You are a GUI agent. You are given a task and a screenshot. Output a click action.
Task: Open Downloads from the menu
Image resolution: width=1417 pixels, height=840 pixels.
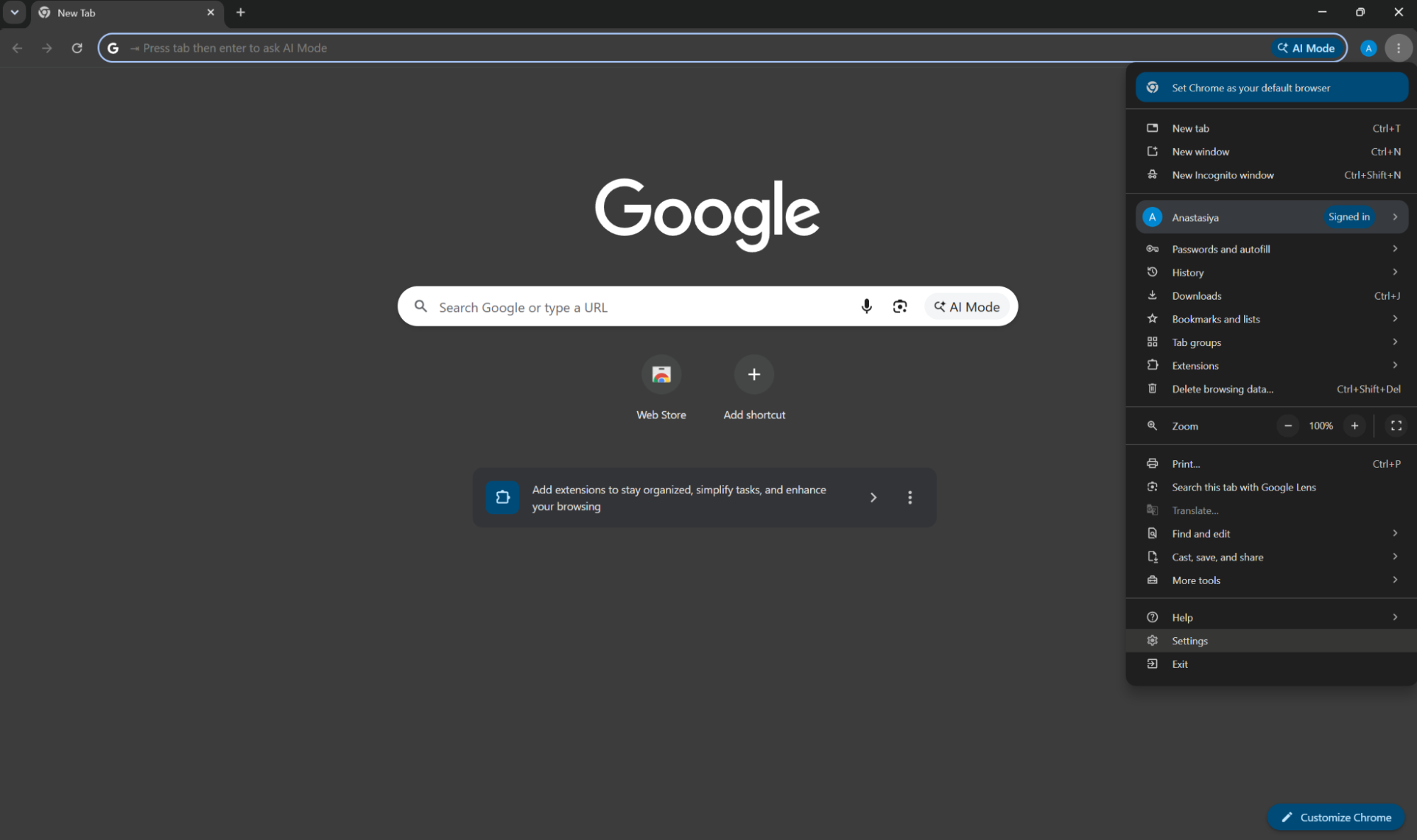click(1272, 296)
